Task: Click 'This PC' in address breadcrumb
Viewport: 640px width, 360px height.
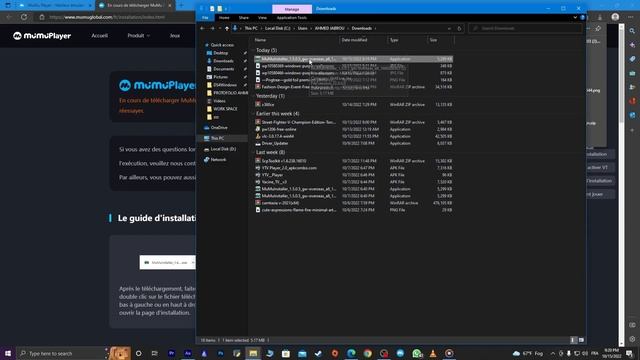Action: tap(251, 29)
